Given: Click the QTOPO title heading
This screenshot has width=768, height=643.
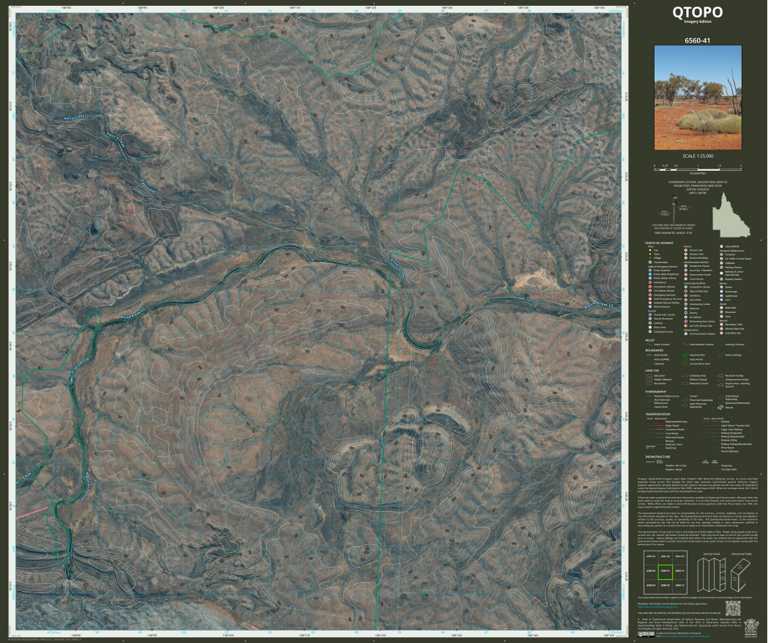Looking at the screenshot, I should coord(697,12).
